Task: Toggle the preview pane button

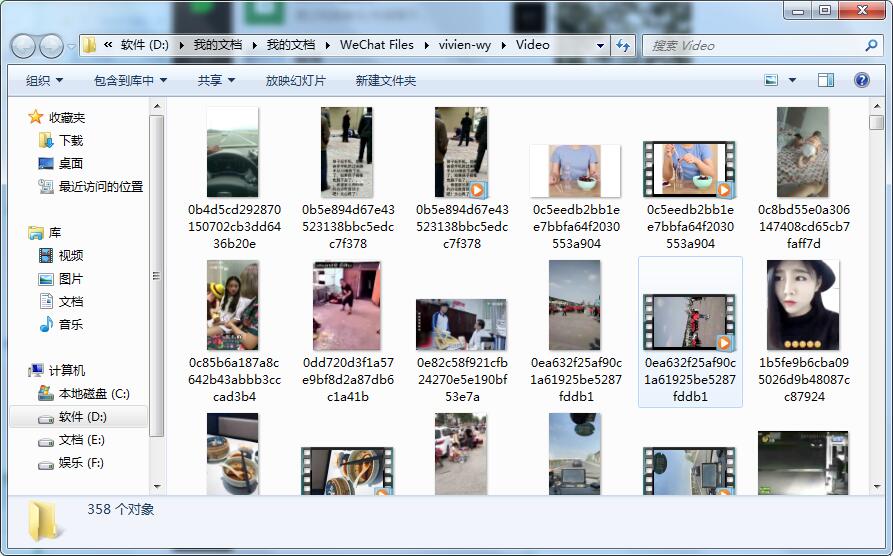Action: (826, 80)
